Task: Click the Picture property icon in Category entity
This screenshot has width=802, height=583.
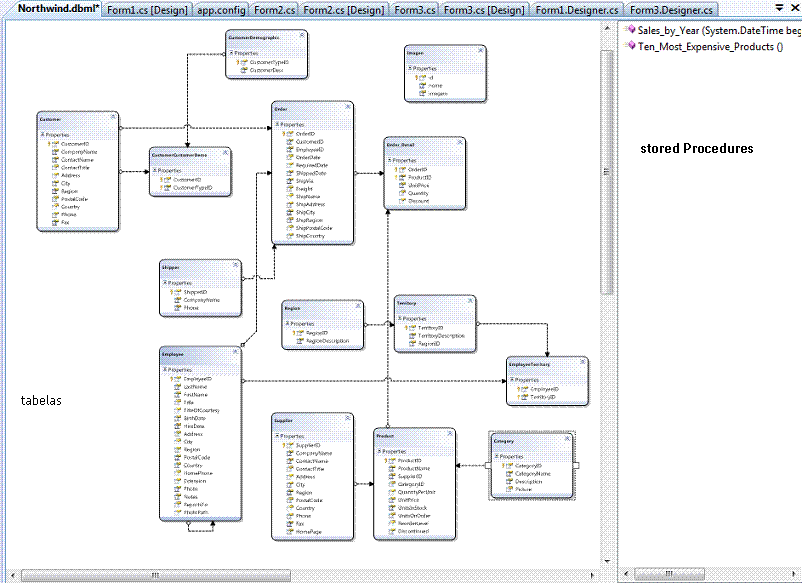Action: (509, 489)
